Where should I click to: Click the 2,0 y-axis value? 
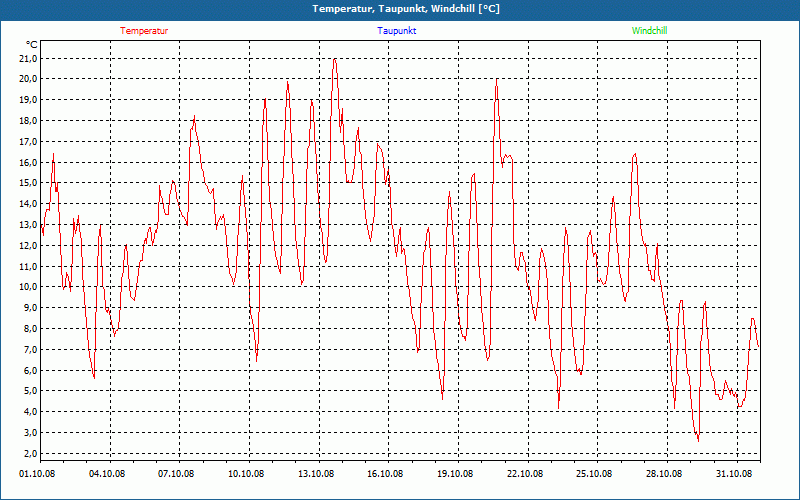click(30, 454)
